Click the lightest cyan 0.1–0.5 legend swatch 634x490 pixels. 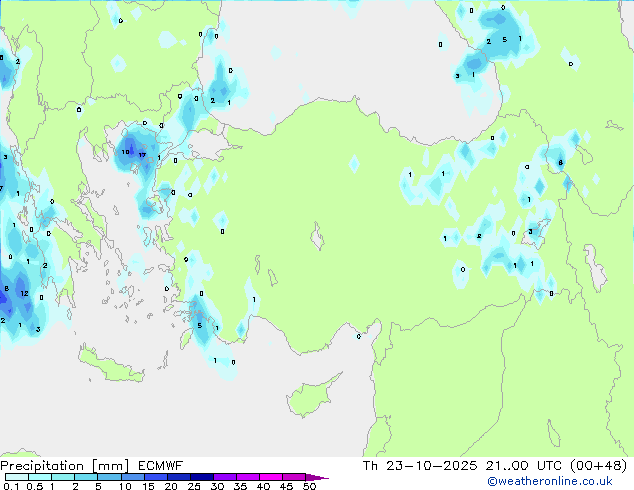click(17, 477)
